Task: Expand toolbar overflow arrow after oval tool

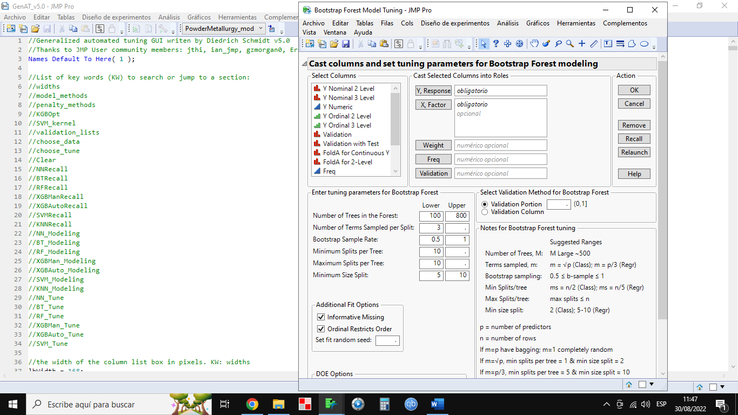Action: (x=653, y=45)
